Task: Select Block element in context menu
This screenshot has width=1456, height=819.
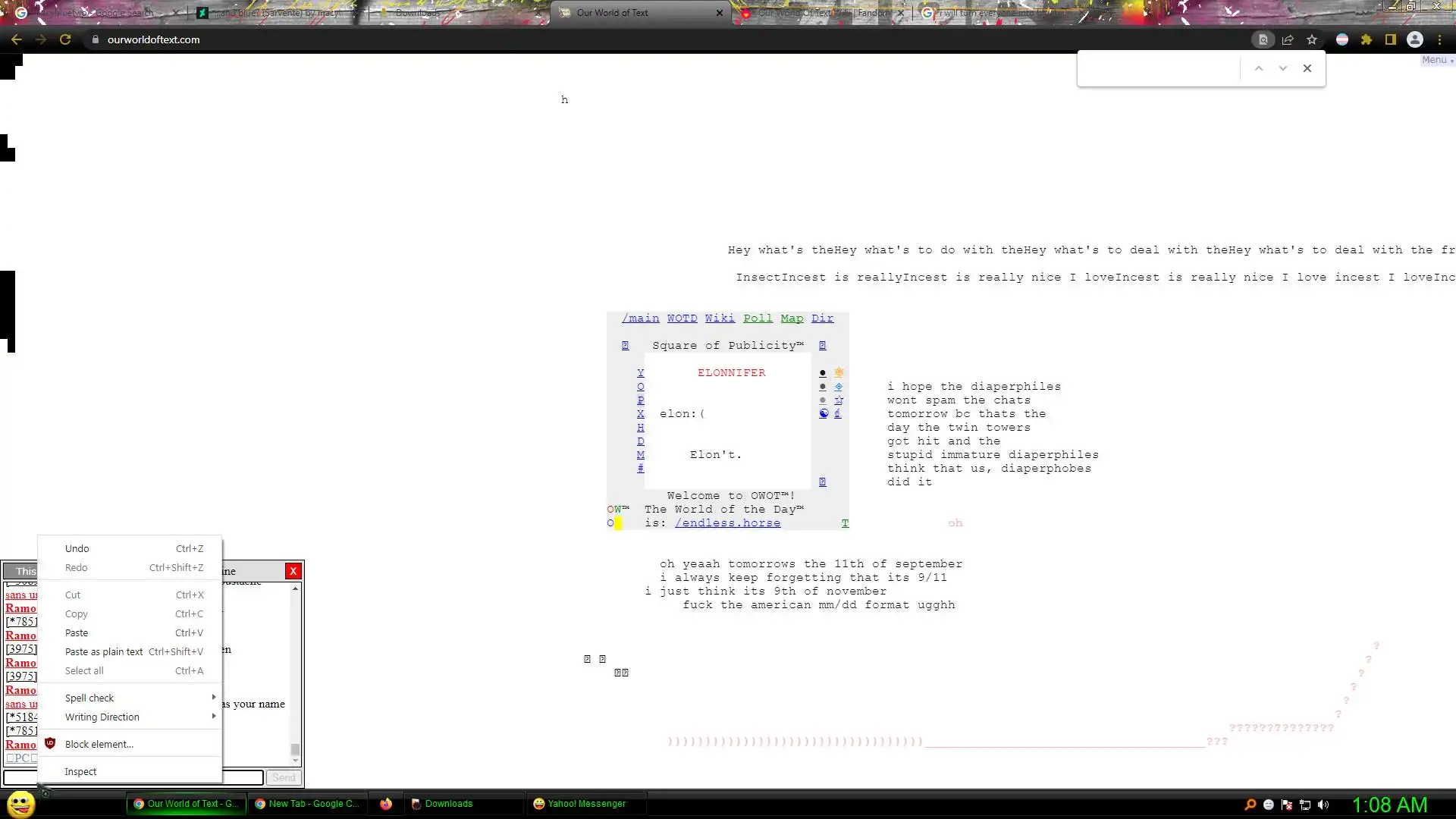Action: click(x=99, y=744)
